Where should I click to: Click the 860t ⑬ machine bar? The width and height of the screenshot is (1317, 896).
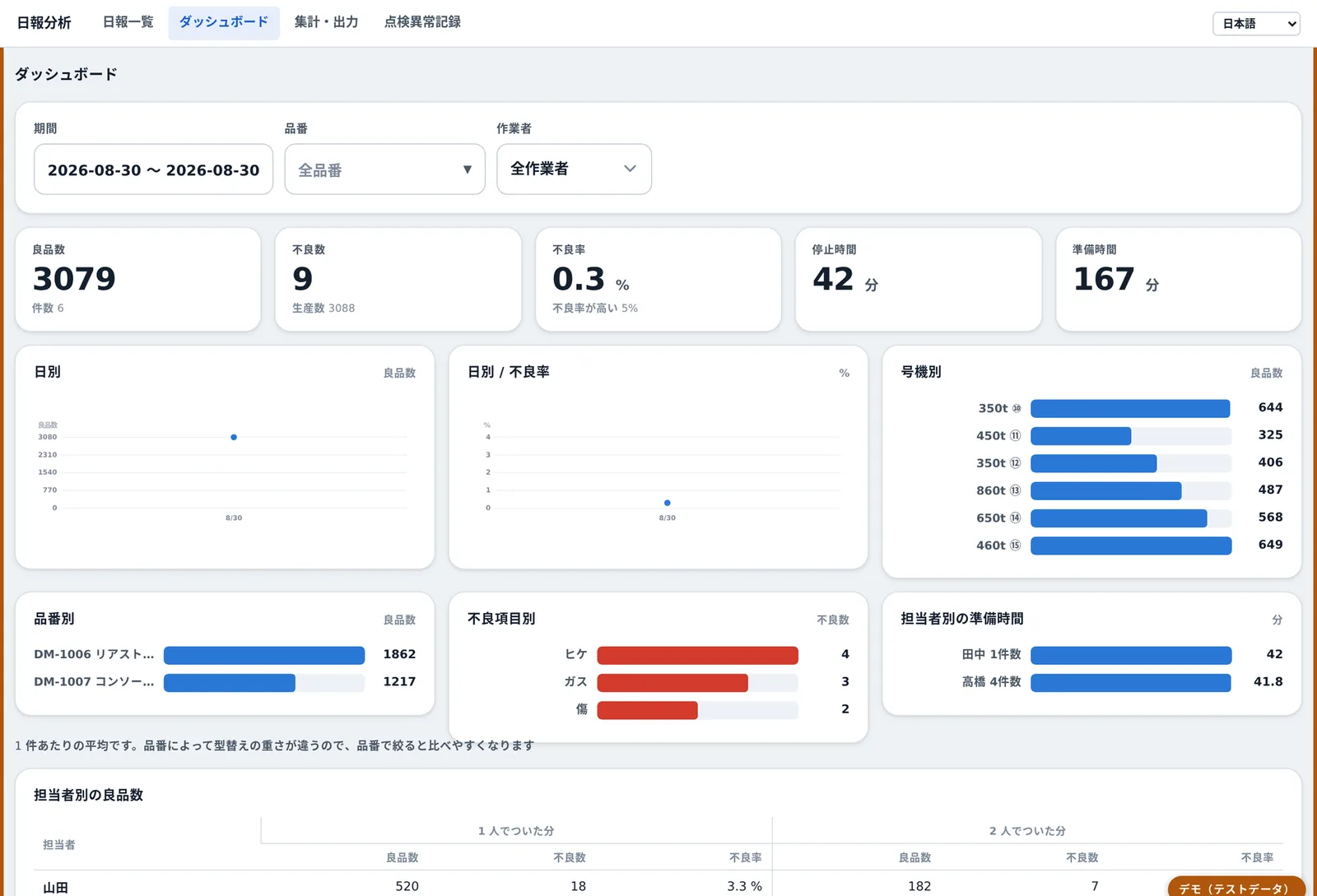click(x=1106, y=490)
